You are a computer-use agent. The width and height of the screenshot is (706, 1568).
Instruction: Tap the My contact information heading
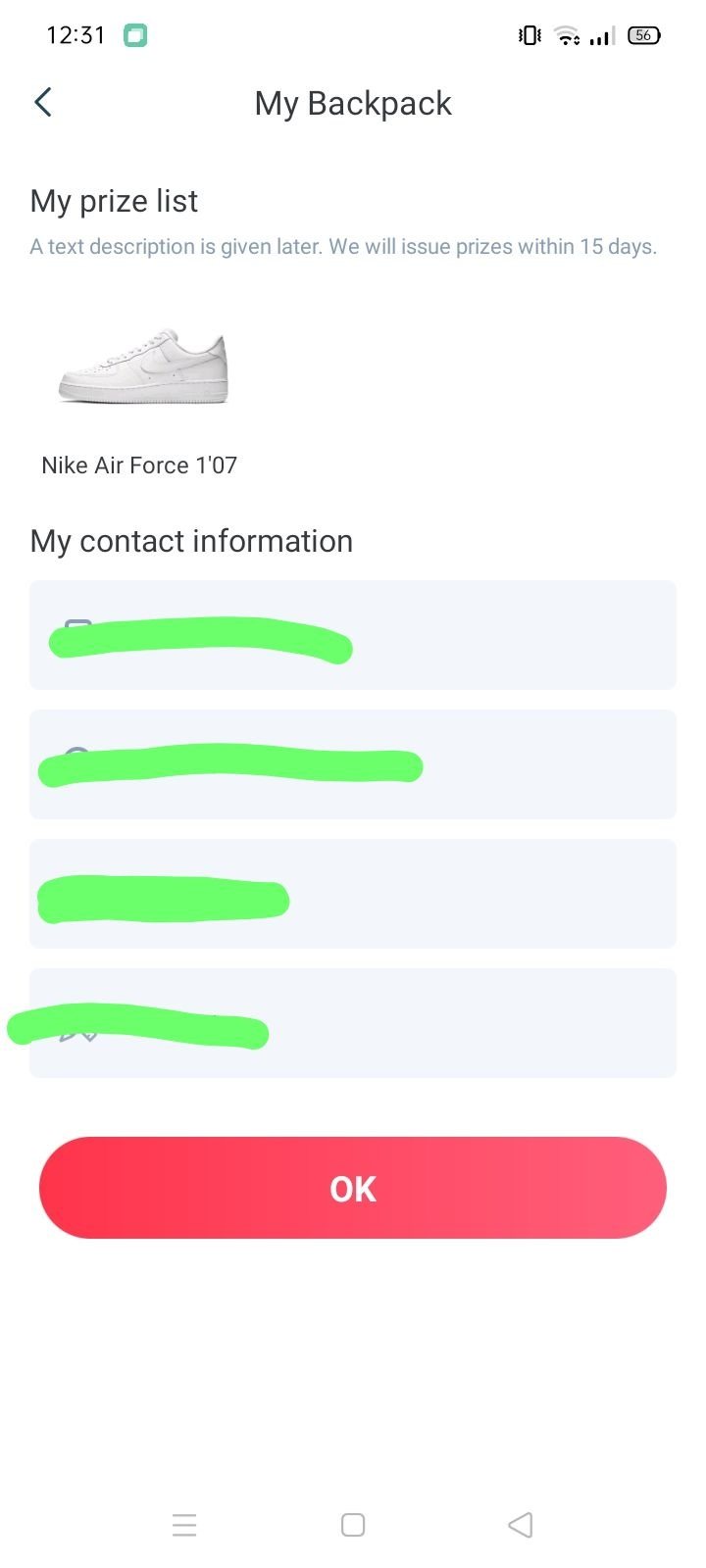point(191,541)
